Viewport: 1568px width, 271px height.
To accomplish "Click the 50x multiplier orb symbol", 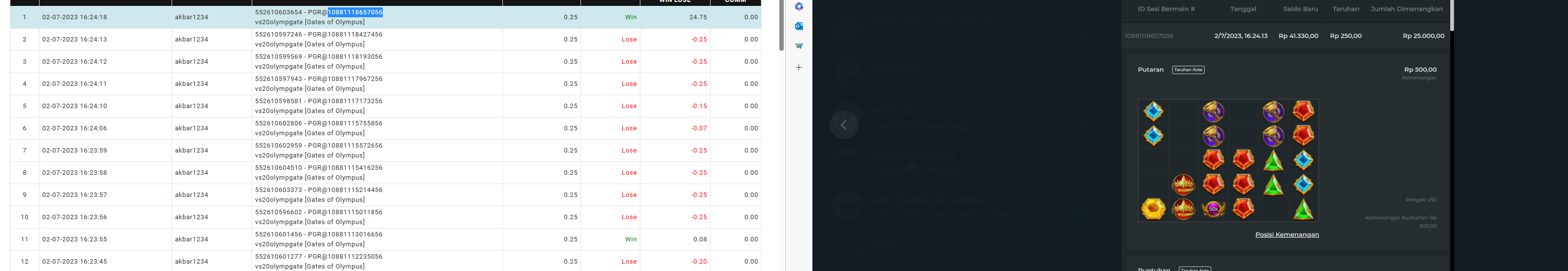I will (x=1213, y=209).
